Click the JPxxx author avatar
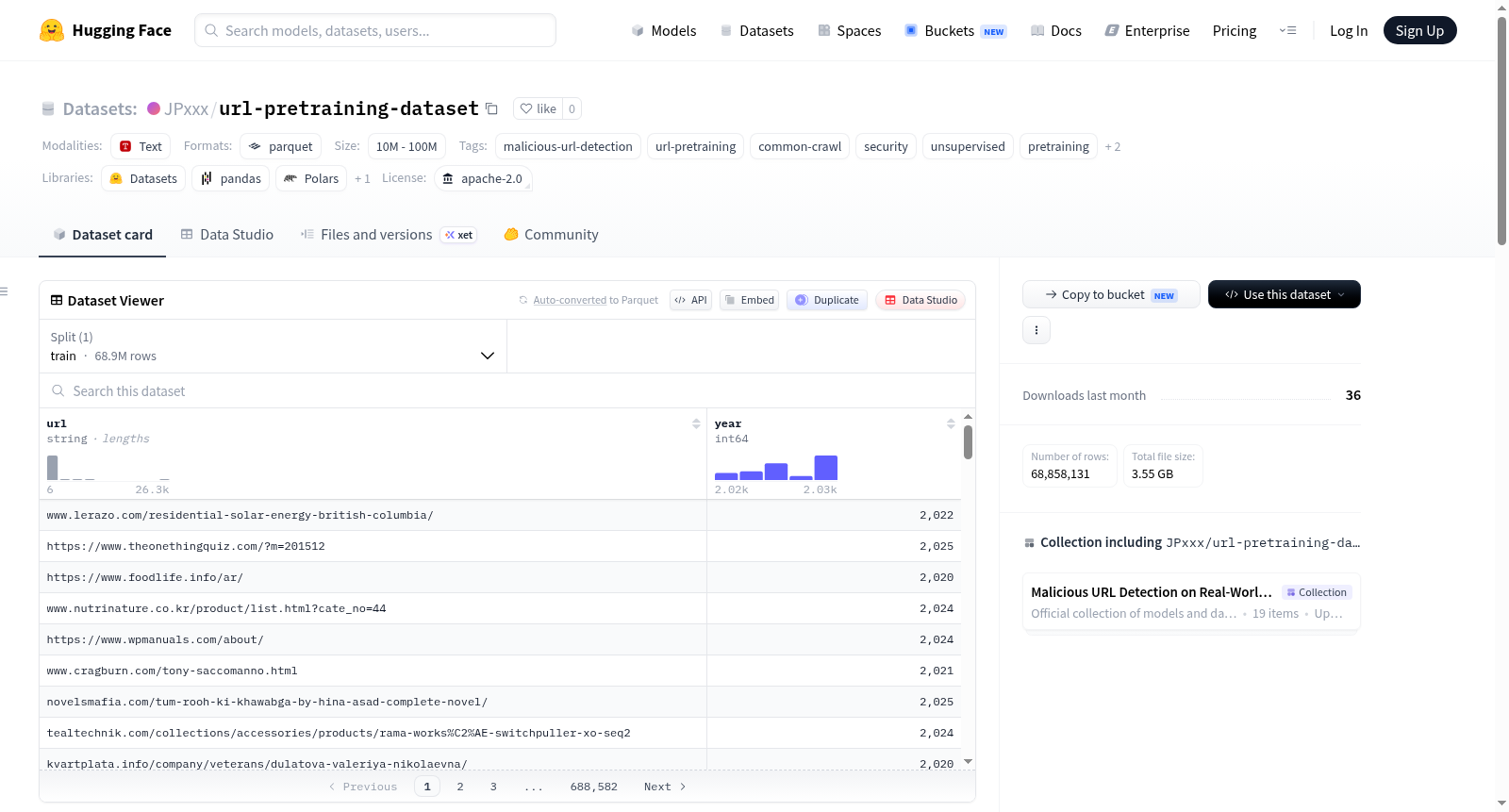Image resolution: width=1509 pixels, height=812 pixels. coord(154,108)
